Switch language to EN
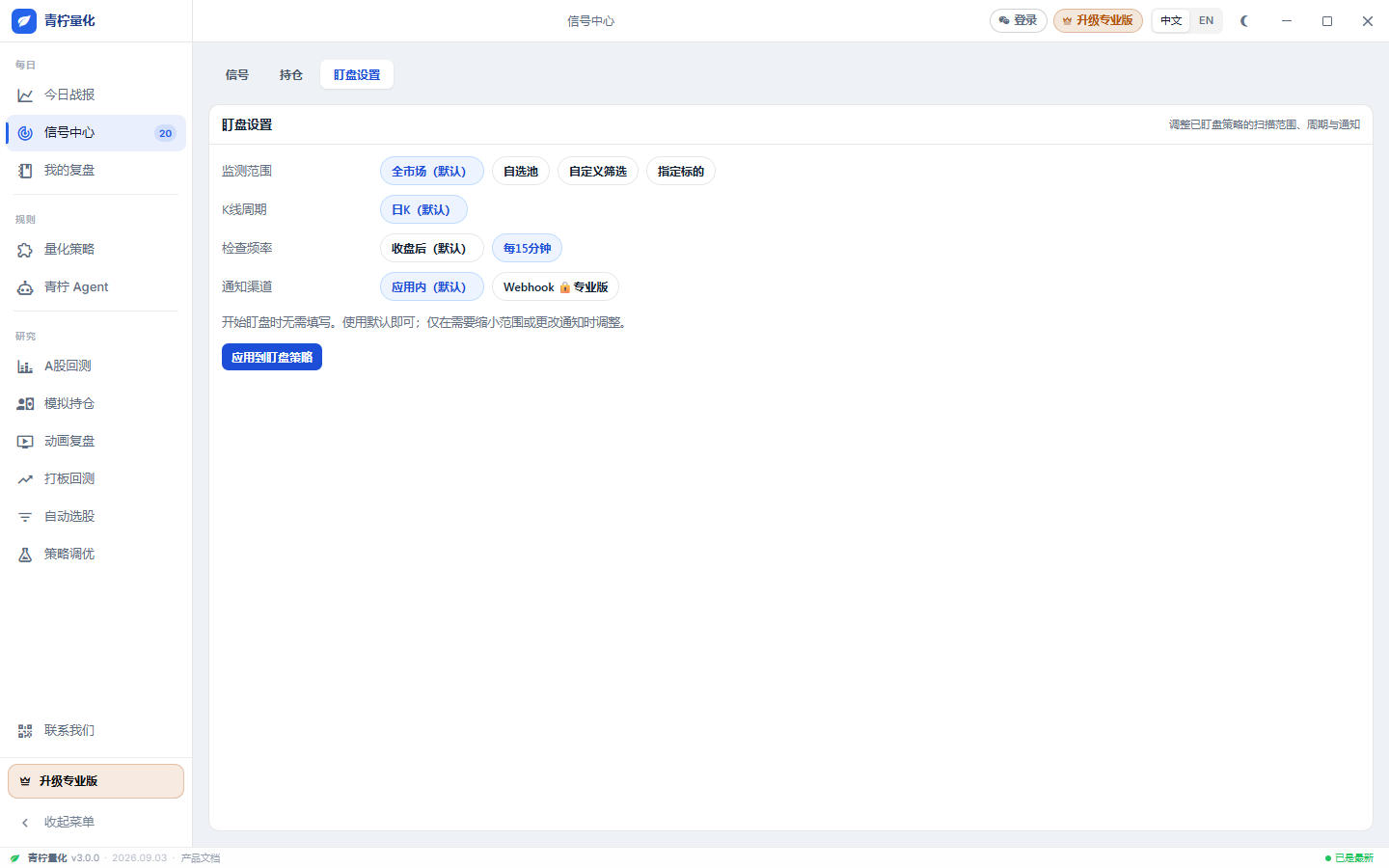Viewport: 1389px width, 868px height. [1206, 21]
